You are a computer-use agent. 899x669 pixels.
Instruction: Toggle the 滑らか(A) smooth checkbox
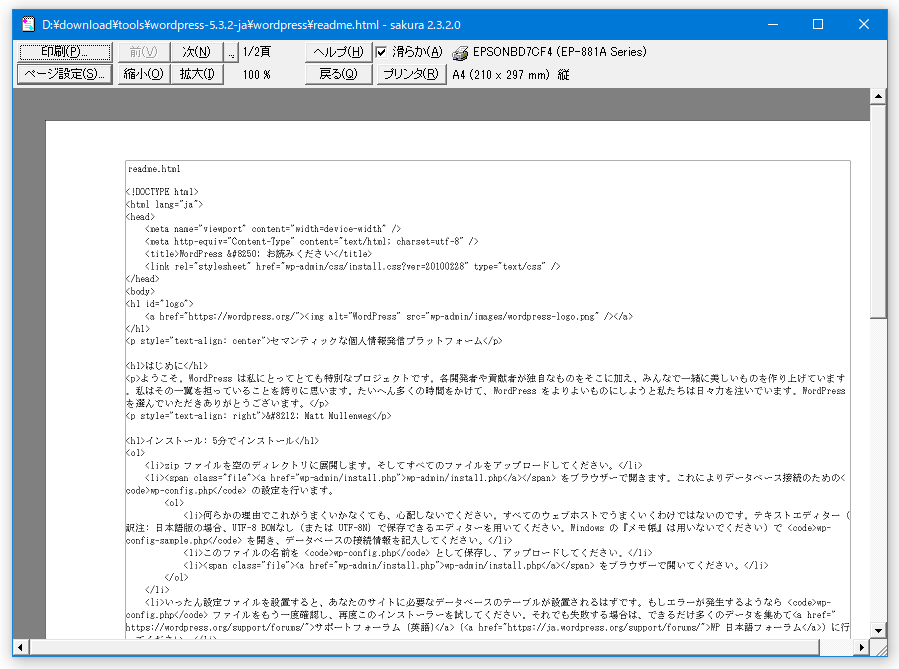[x=409, y=52]
